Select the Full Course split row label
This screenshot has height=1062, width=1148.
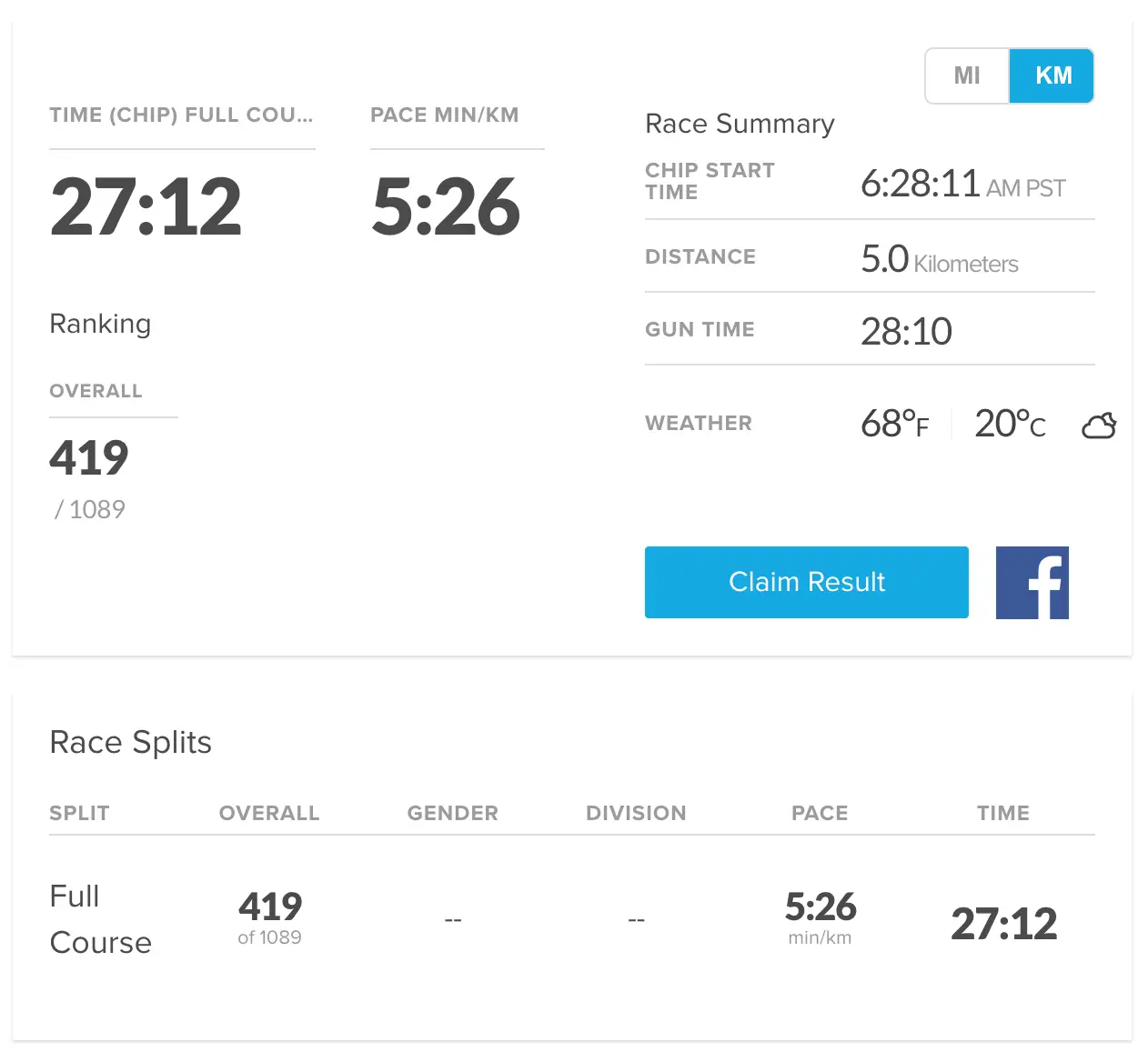tap(100, 919)
